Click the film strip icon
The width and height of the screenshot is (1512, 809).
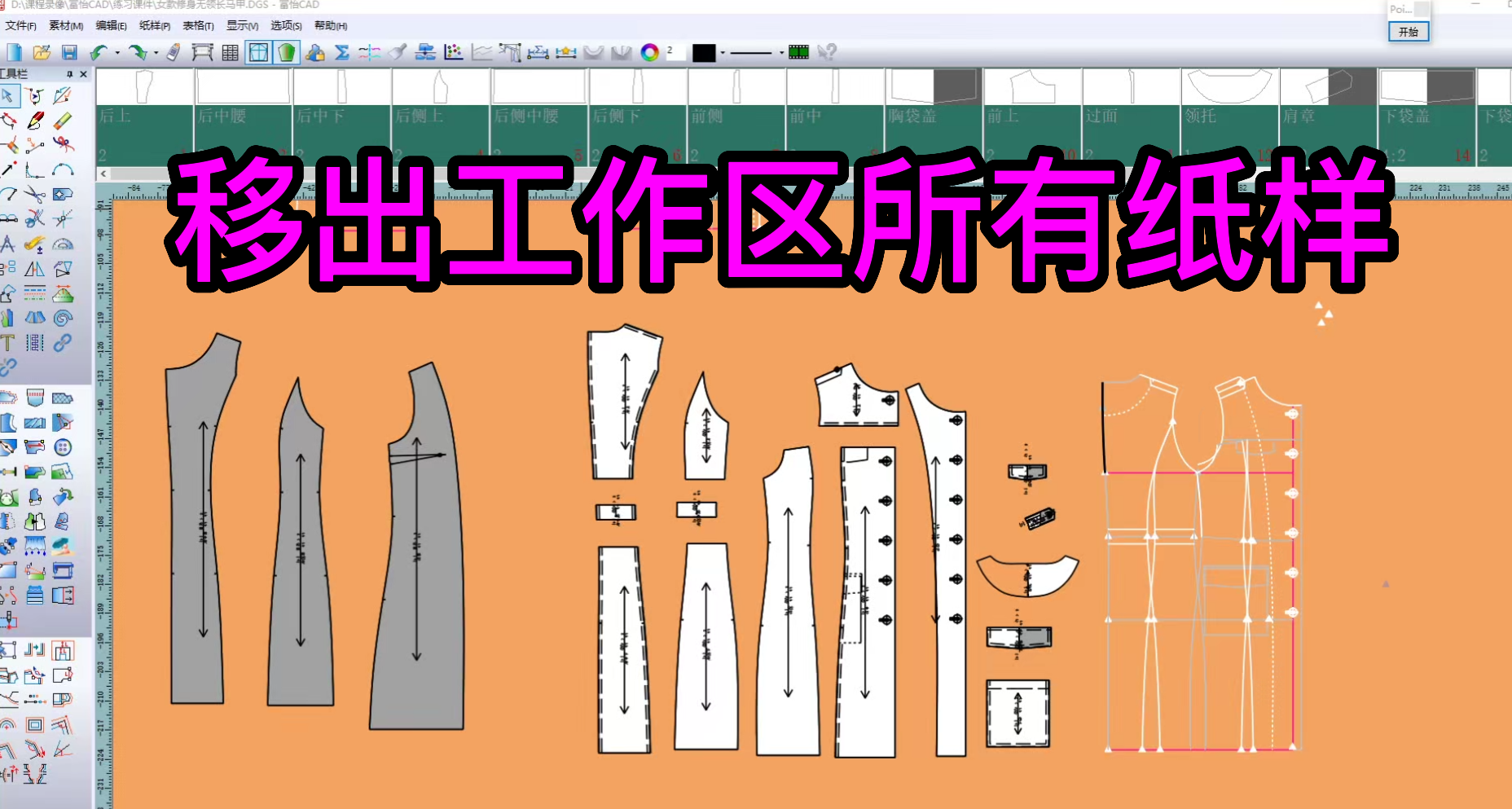pyautogui.click(x=798, y=53)
